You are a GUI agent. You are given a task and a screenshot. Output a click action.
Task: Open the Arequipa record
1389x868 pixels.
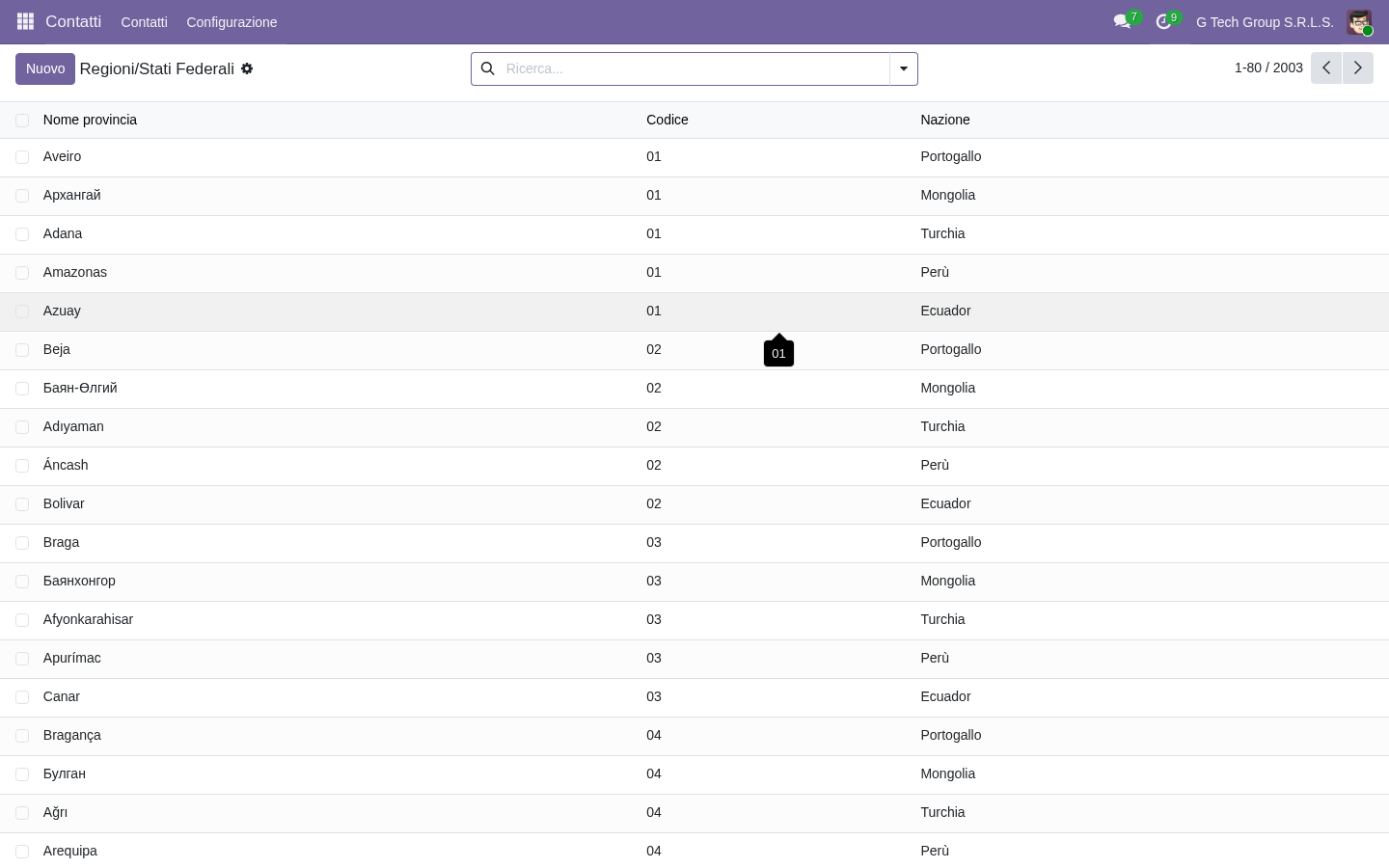click(x=70, y=851)
